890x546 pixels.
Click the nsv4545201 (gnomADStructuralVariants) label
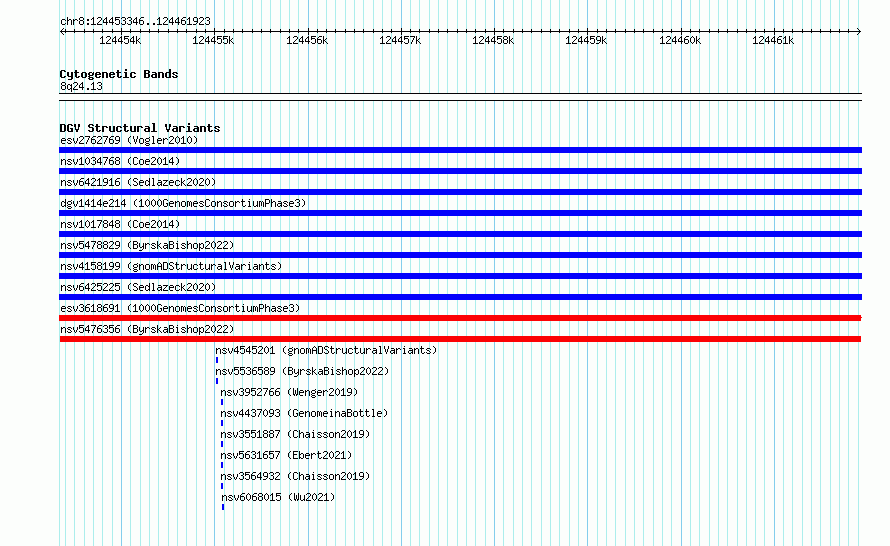[326, 350]
